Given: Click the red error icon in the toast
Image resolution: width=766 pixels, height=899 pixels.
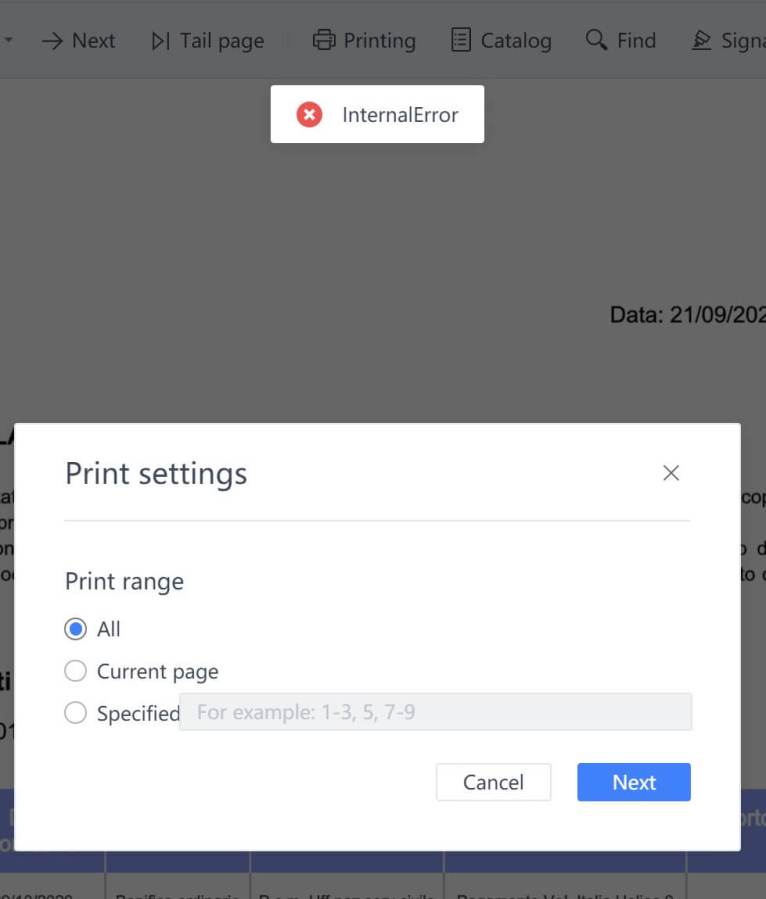Looking at the screenshot, I should 310,115.
